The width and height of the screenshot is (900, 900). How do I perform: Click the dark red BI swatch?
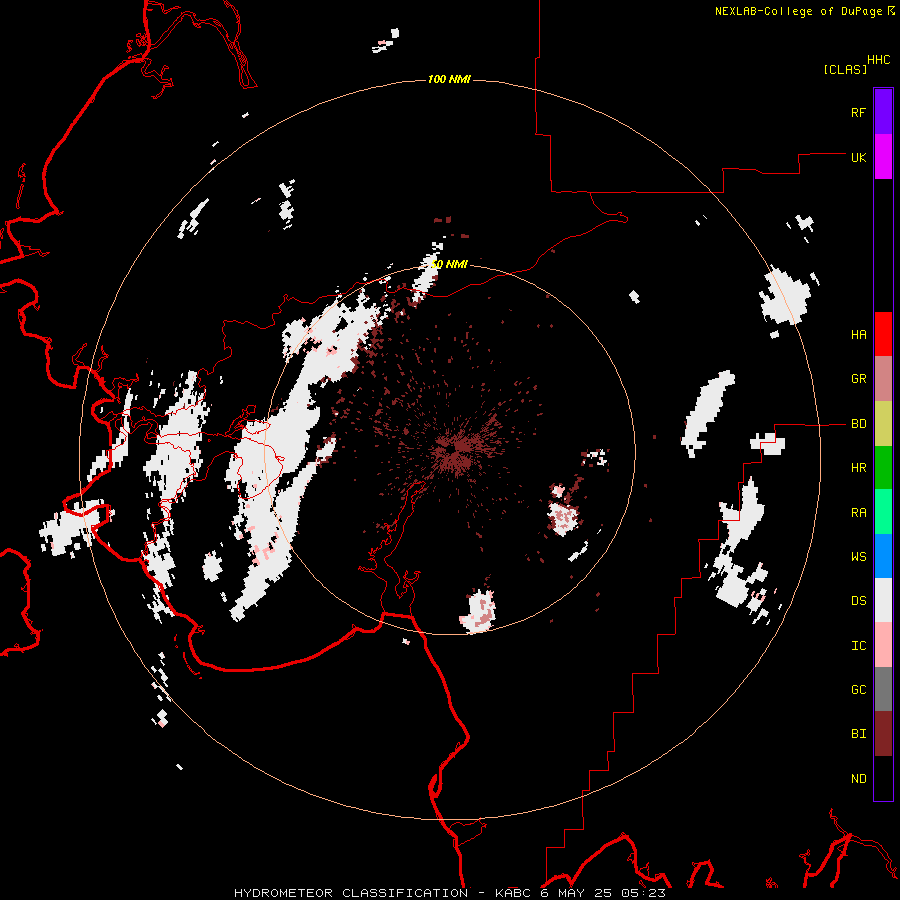[x=883, y=734]
